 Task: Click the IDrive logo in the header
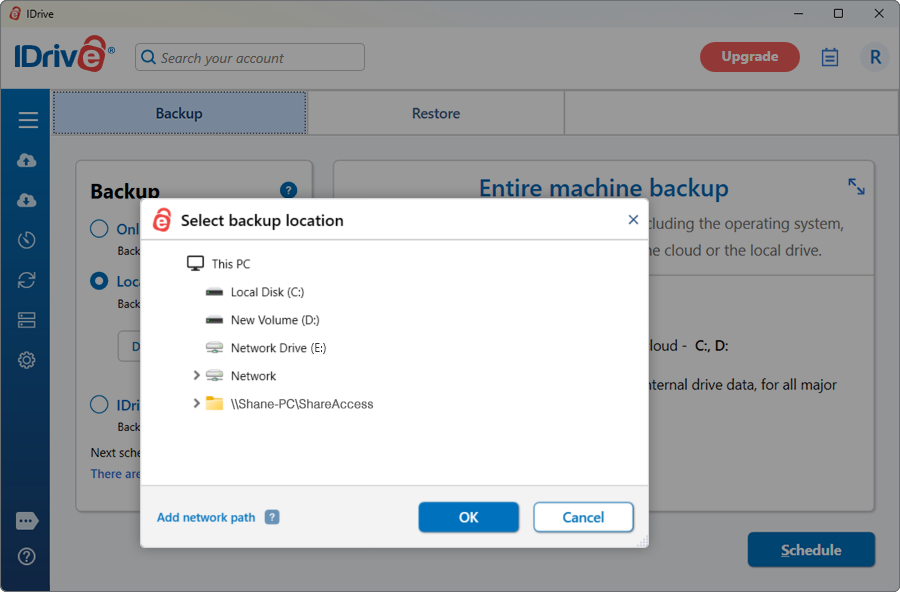coord(64,55)
